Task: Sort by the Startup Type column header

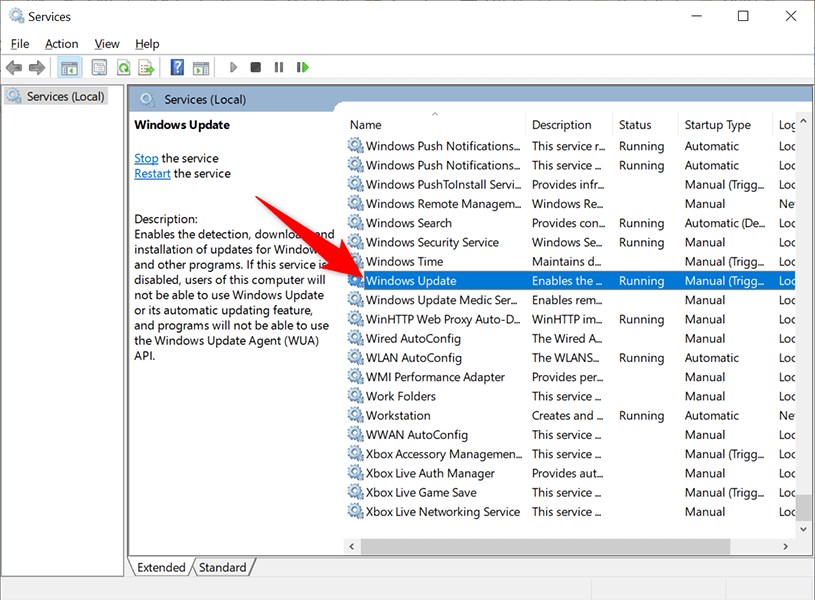Action: pos(717,125)
